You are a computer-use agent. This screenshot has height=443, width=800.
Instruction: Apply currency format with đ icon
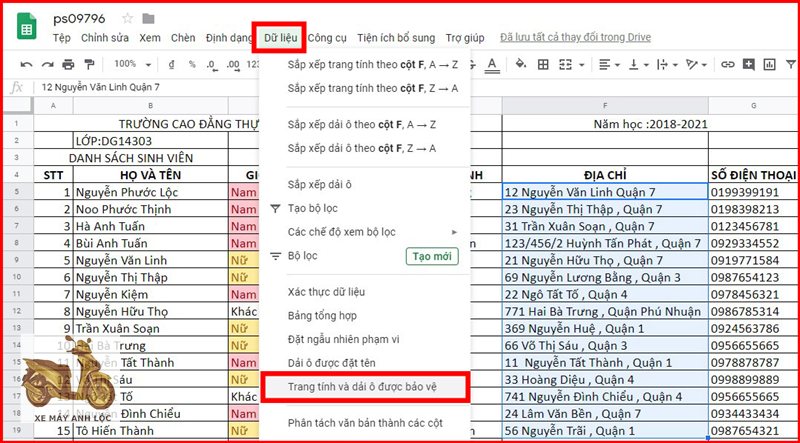point(171,64)
